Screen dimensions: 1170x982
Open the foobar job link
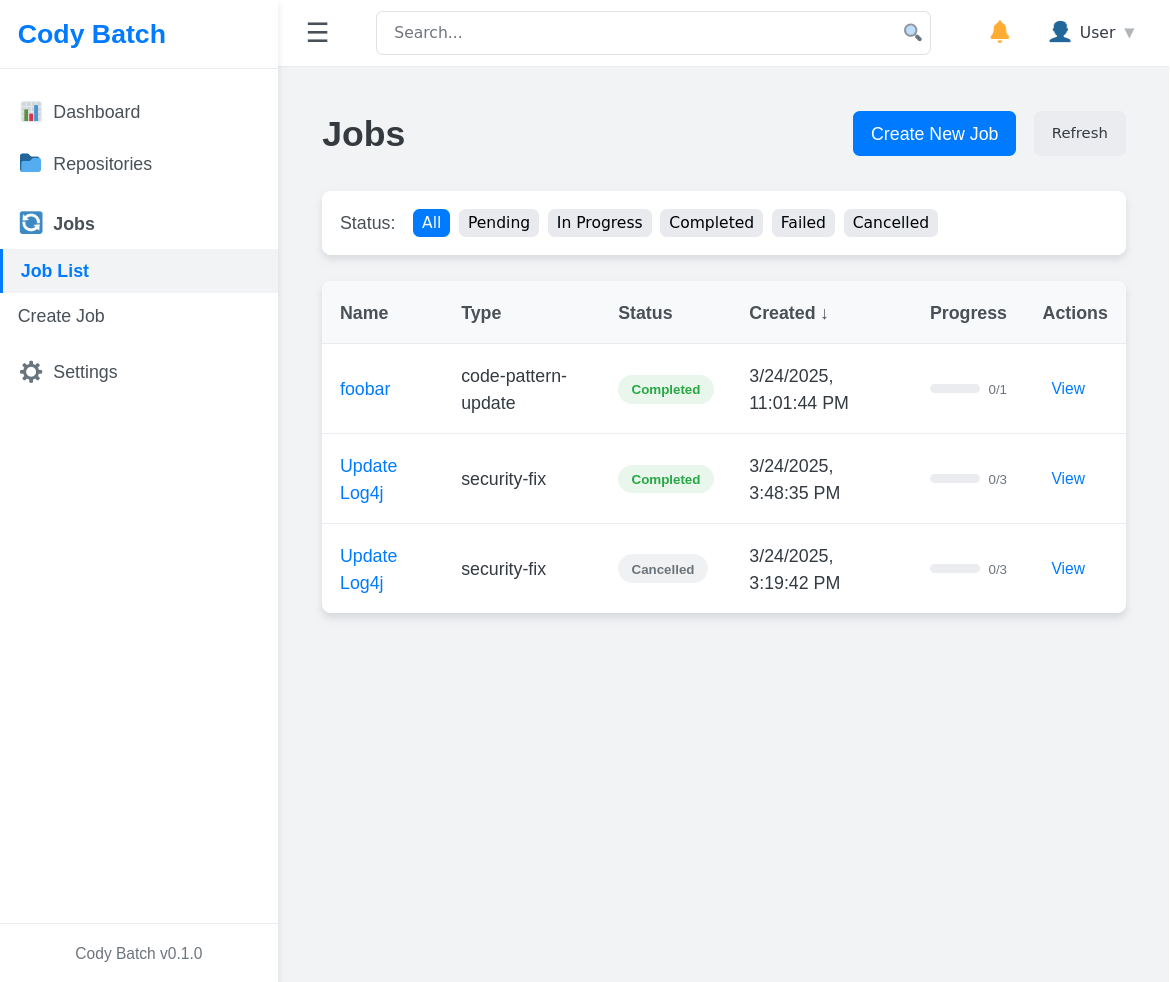(365, 389)
